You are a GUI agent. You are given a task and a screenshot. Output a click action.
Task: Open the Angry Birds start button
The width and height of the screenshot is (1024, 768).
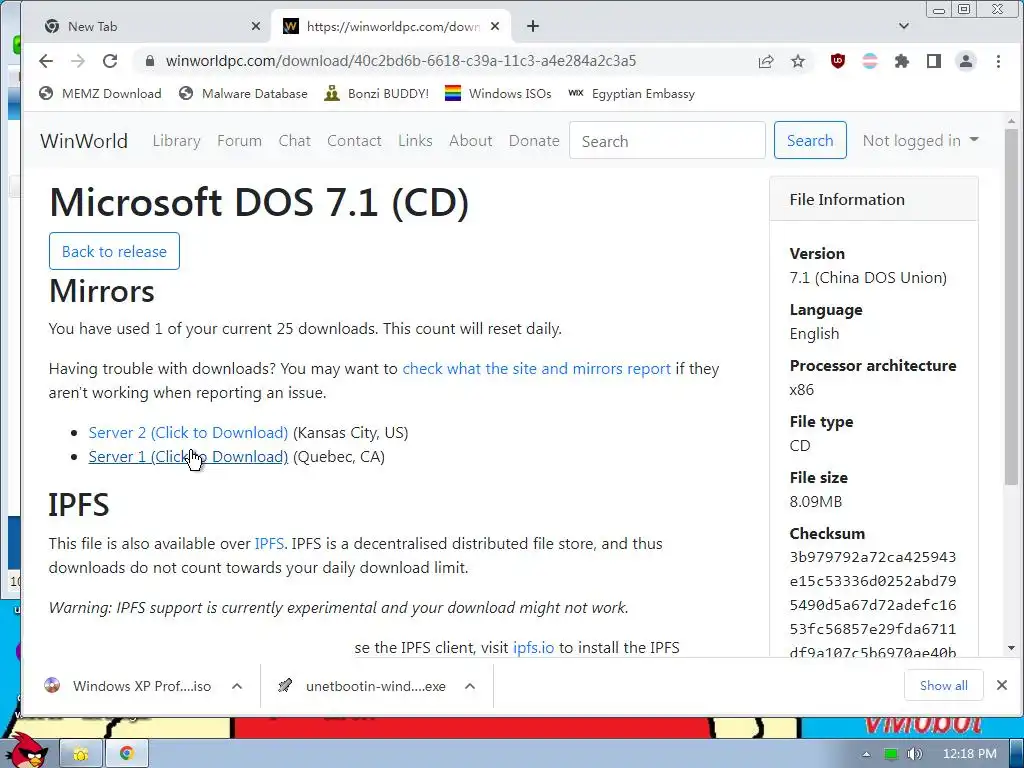point(27,751)
